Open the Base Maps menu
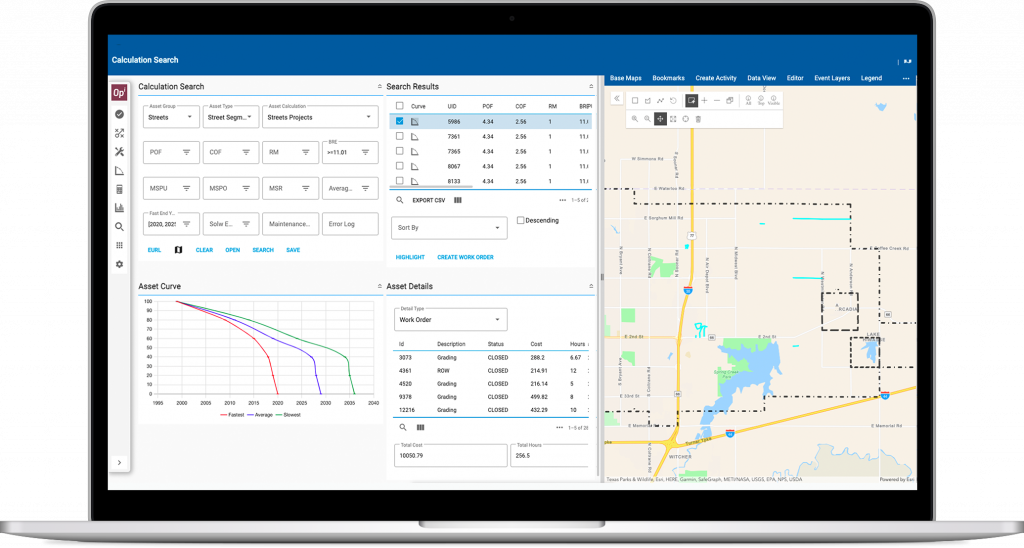Image resolution: width=1024 pixels, height=548 pixels. [625, 78]
